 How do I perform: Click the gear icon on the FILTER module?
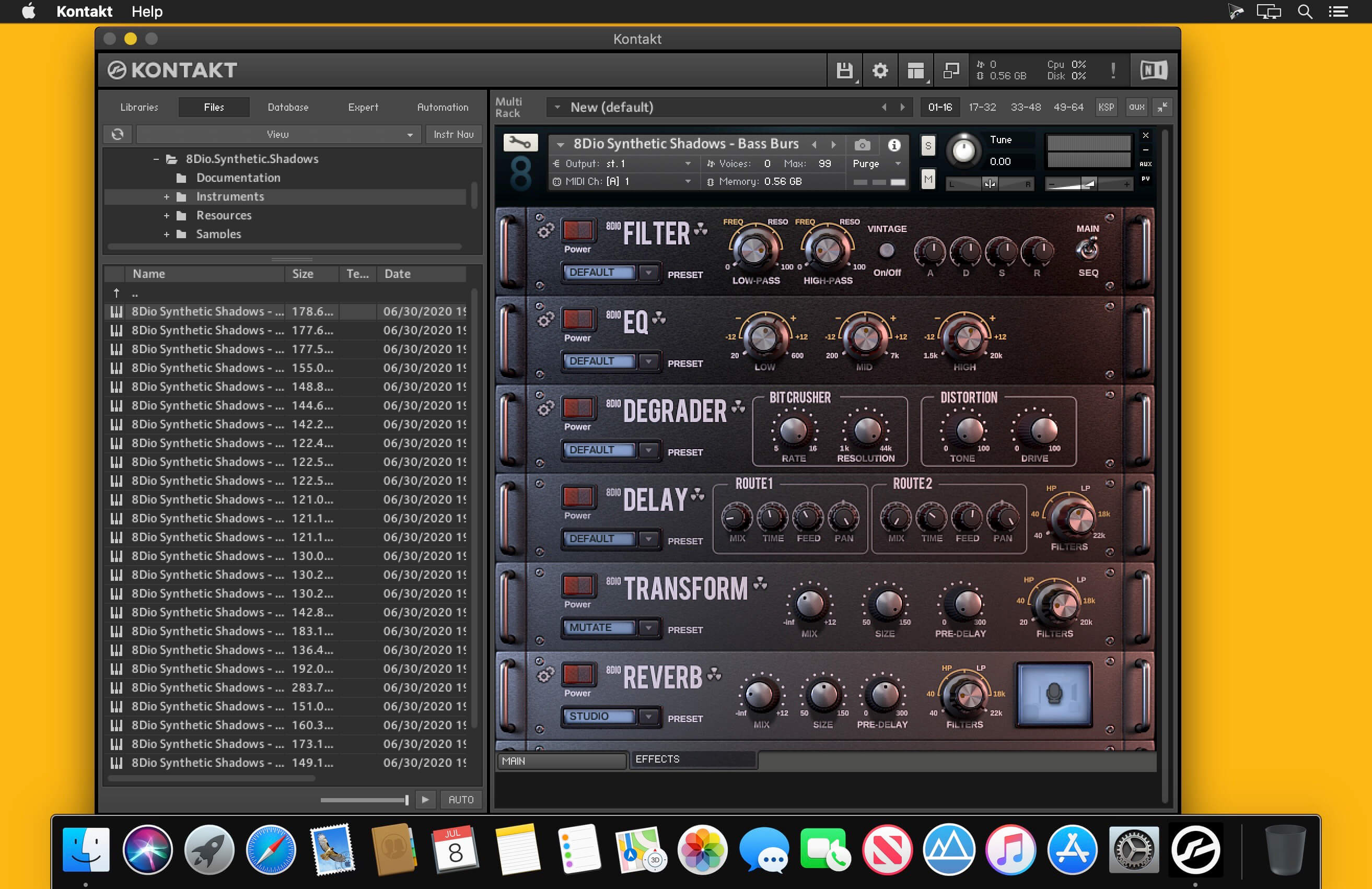[545, 230]
